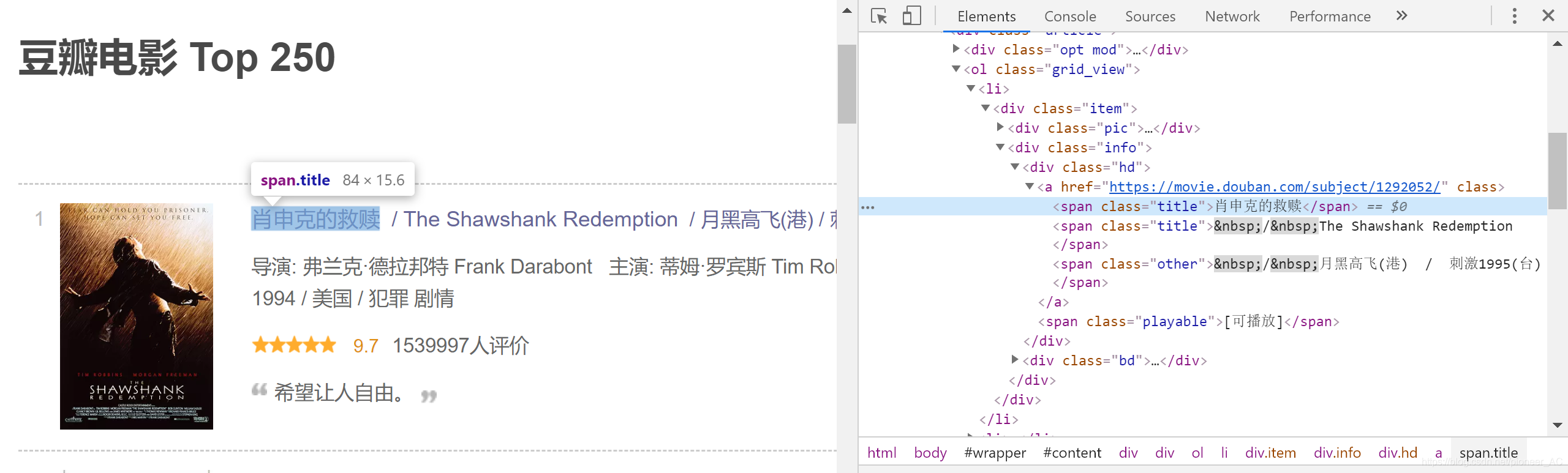Screen dimensions: 1568x473
Task: Open the DevTools three-dot customize menu
Action: (x=1515, y=16)
